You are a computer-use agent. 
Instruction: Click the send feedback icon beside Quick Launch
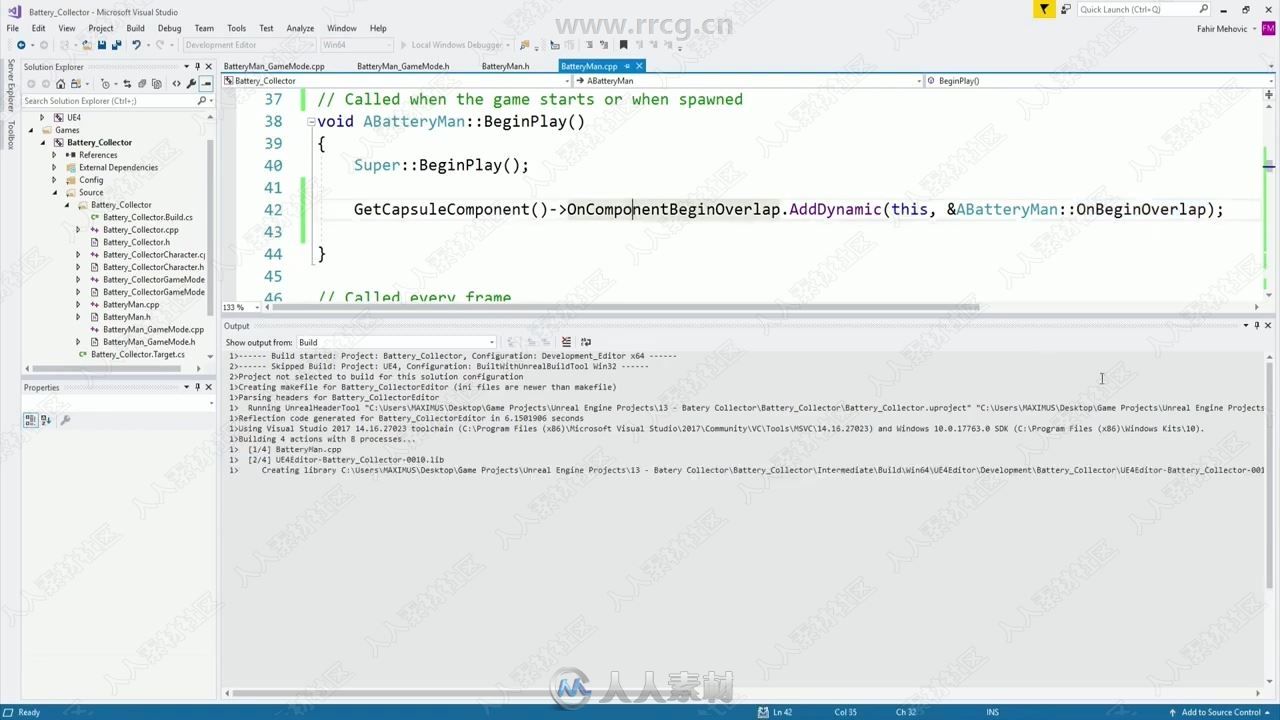coord(1065,9)
